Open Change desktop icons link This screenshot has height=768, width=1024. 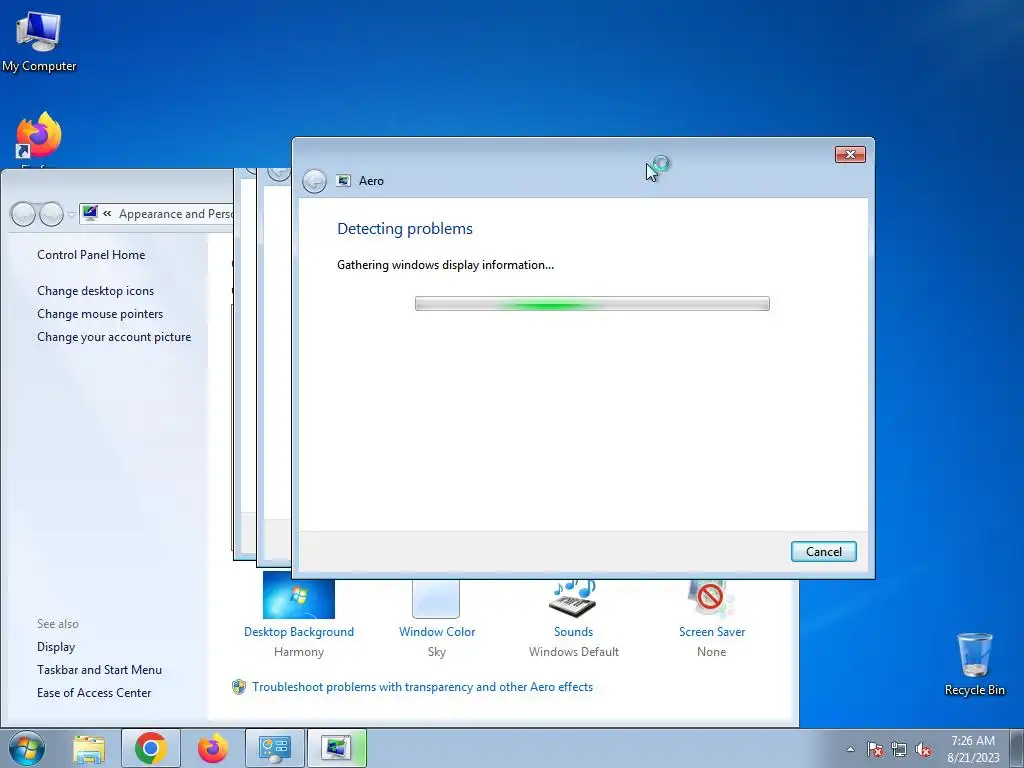(95, 291)
